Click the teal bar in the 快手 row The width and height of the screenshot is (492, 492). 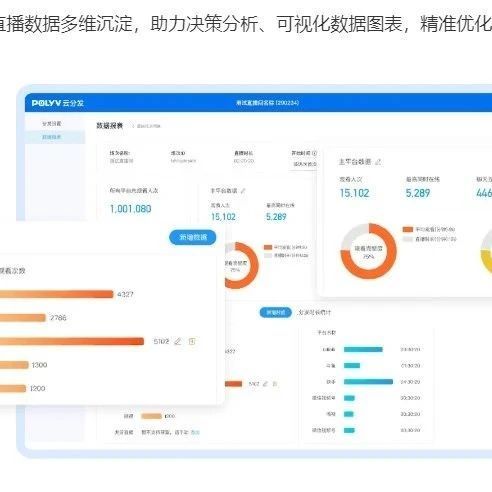[368, 382]
